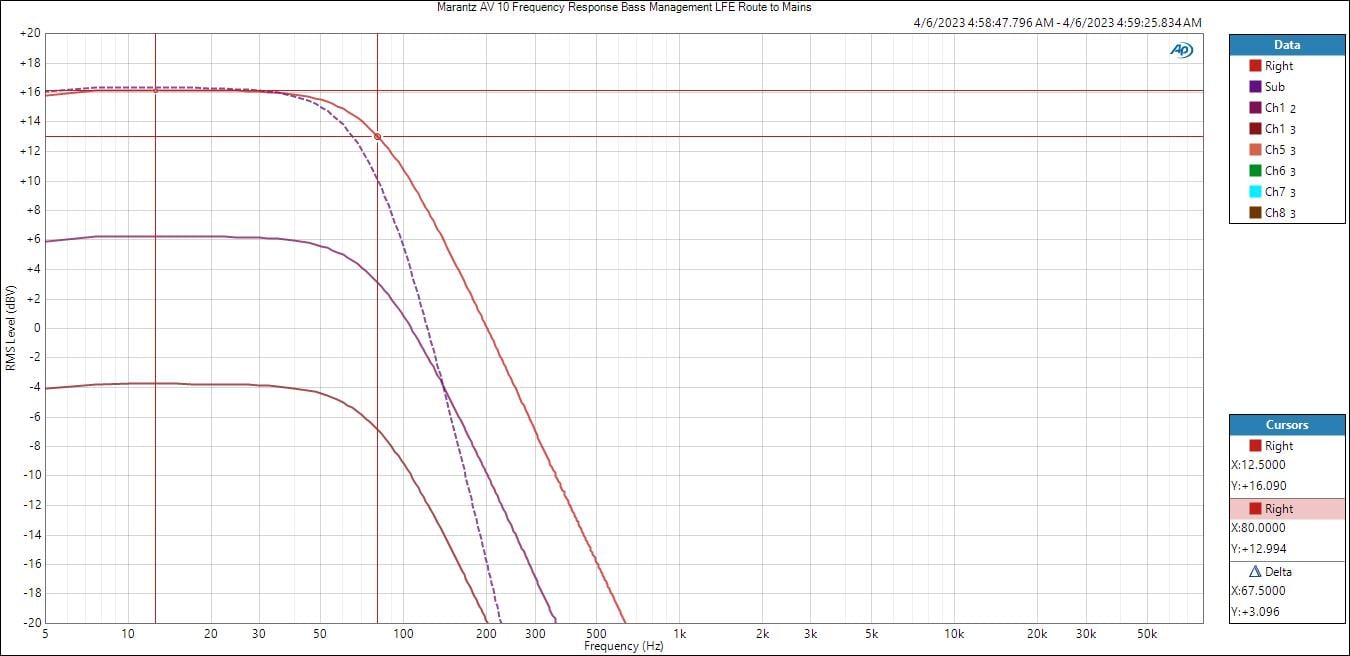Select the purple Sub swatch in the legend
The width and height of the screenshot is (1350, 656).
click(1255, 87)
